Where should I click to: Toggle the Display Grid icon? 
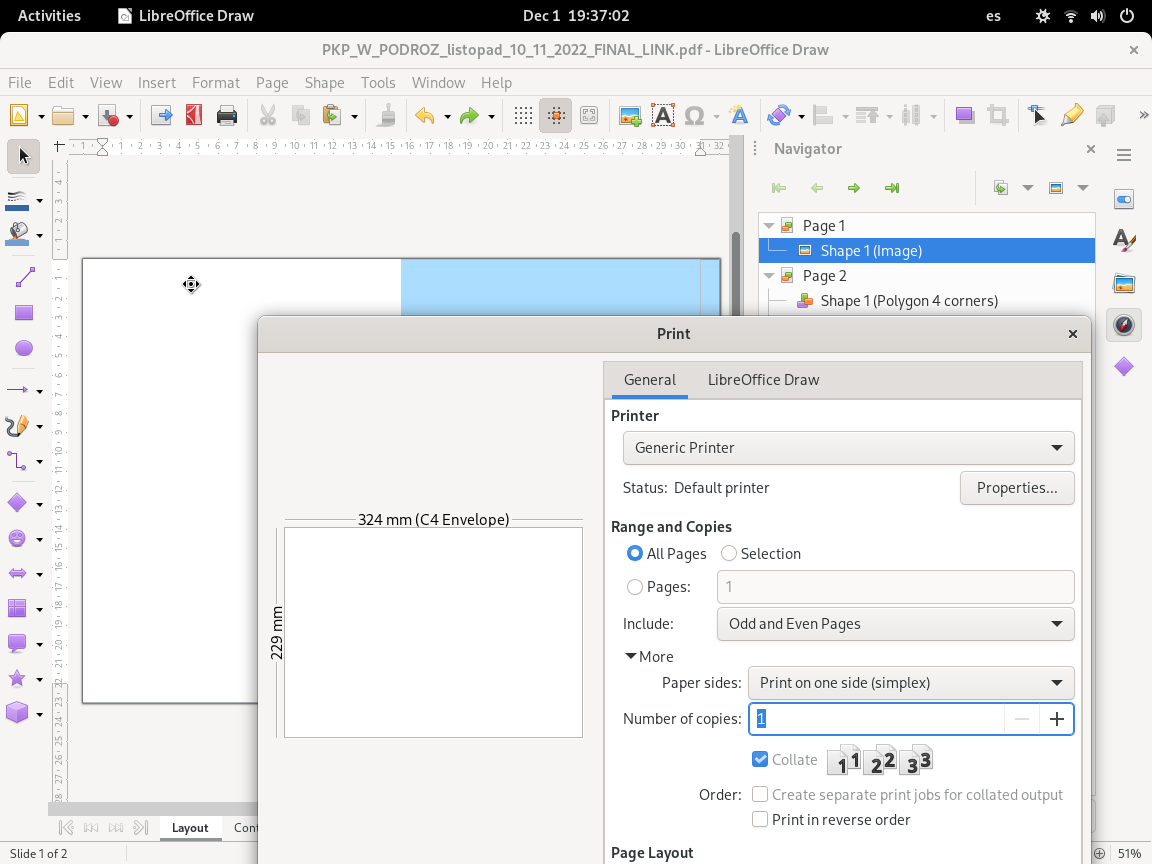pyautogui.click(x=523, y=115)
